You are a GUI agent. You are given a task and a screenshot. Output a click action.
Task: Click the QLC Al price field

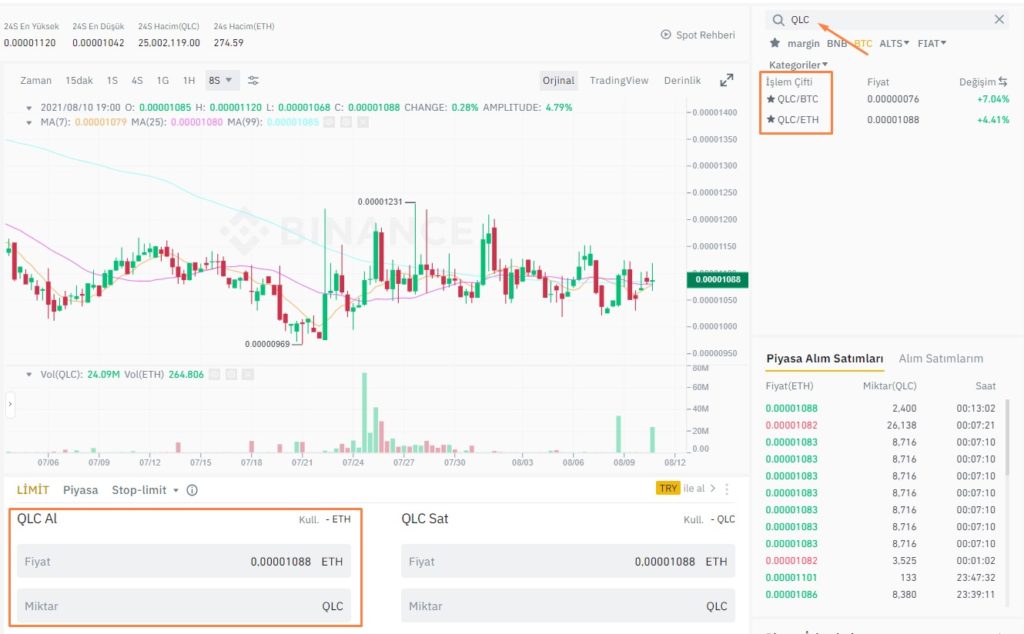point(184,562)
